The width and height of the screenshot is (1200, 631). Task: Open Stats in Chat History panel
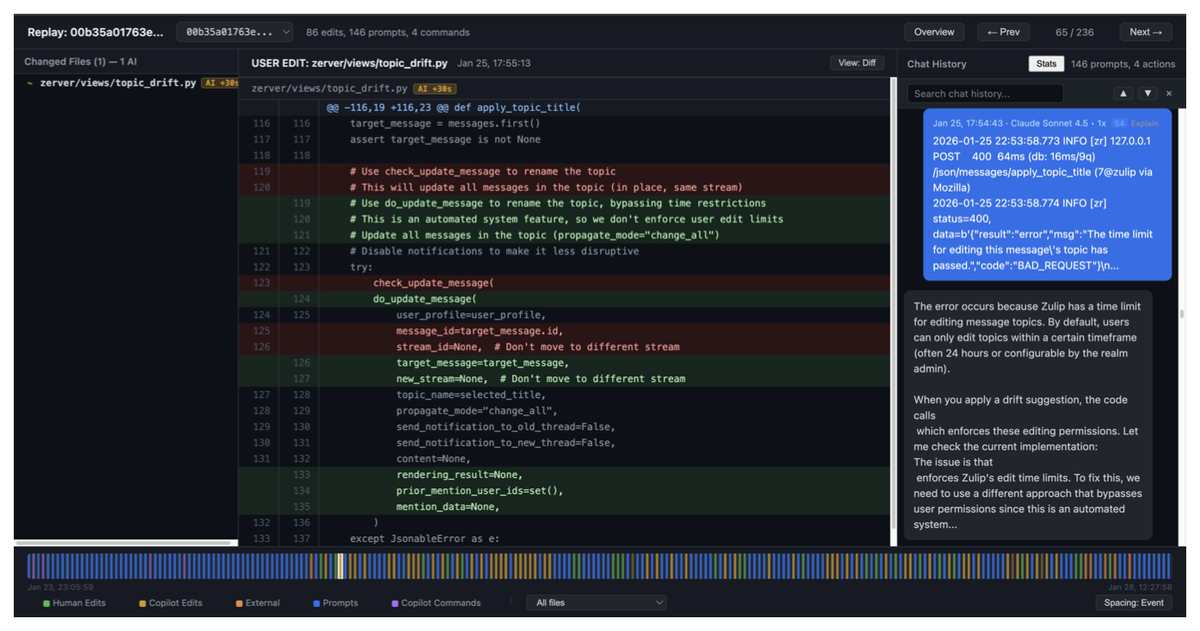(x=1046, y=64)
